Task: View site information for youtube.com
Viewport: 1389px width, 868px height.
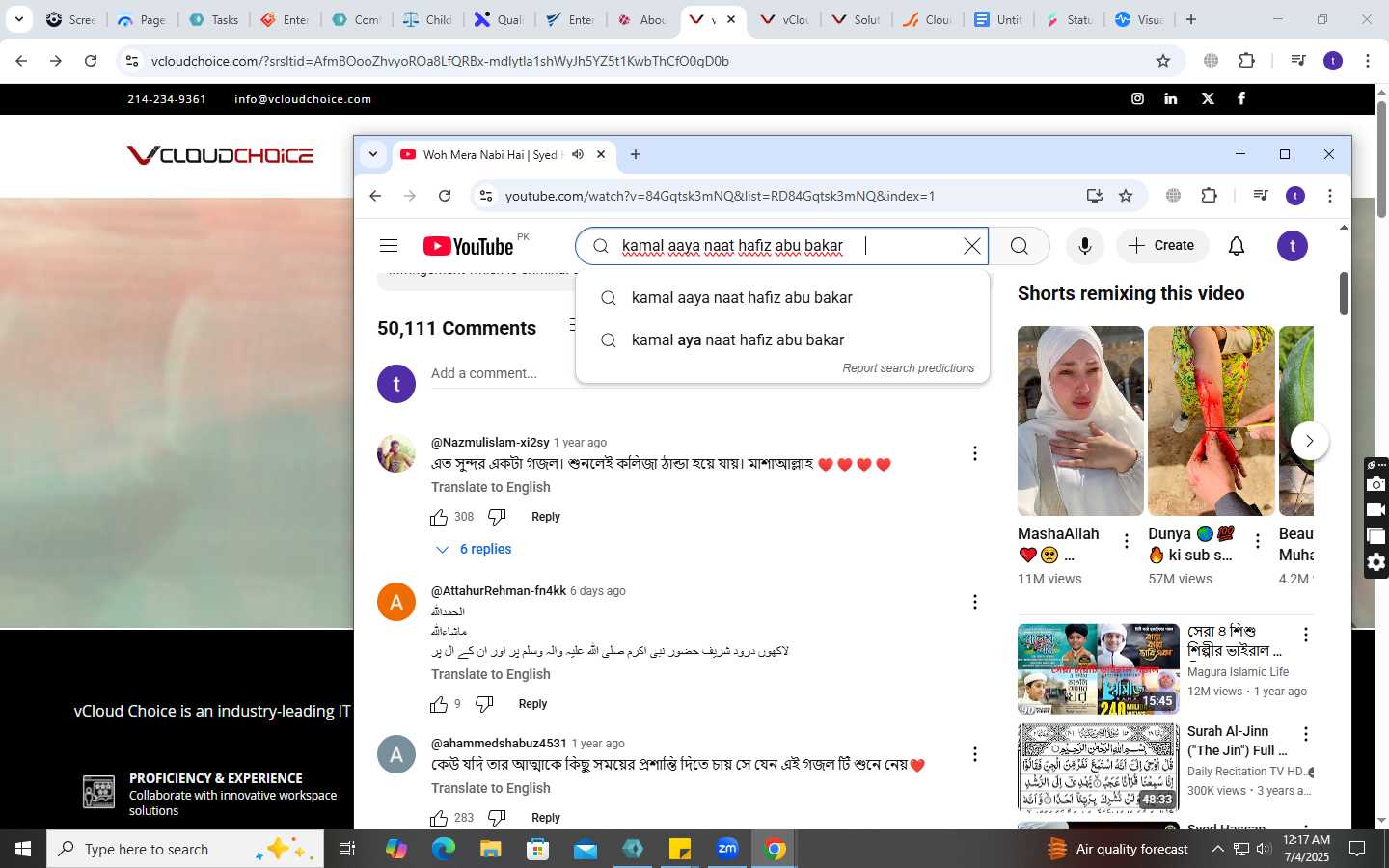Action: click(x=486, y=196)
